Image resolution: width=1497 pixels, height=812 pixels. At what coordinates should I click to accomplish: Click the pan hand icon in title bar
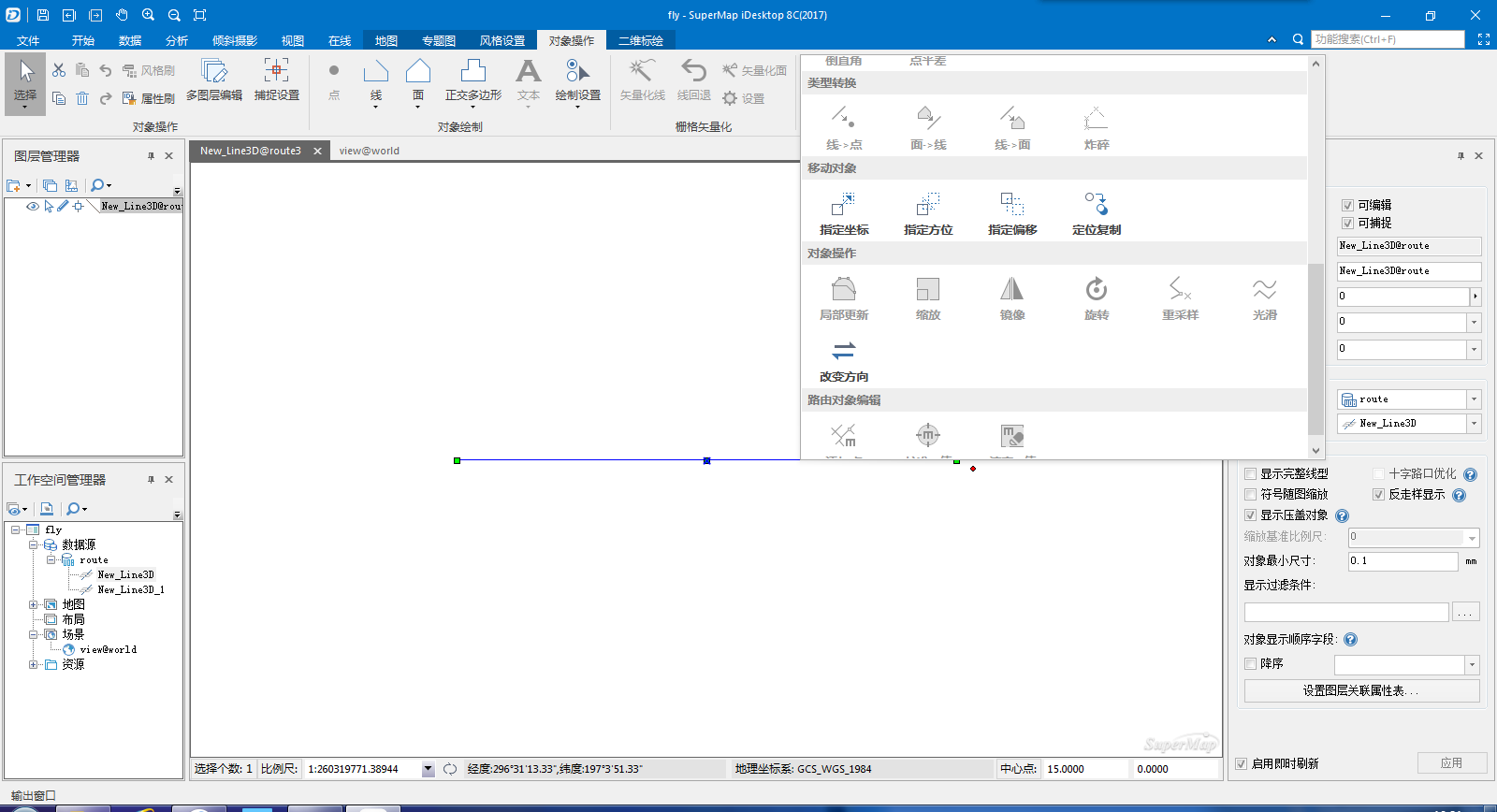[122, 15]
